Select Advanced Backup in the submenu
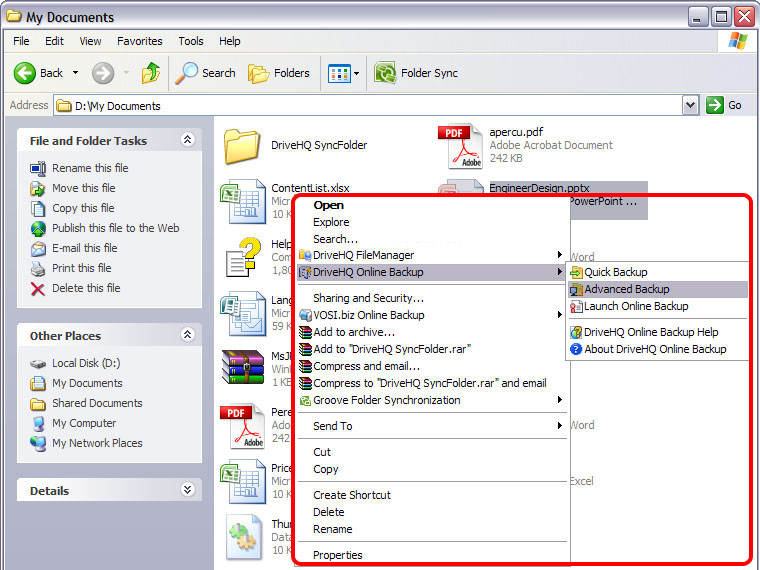Screen dimensions: 760x570 point(658,289)
